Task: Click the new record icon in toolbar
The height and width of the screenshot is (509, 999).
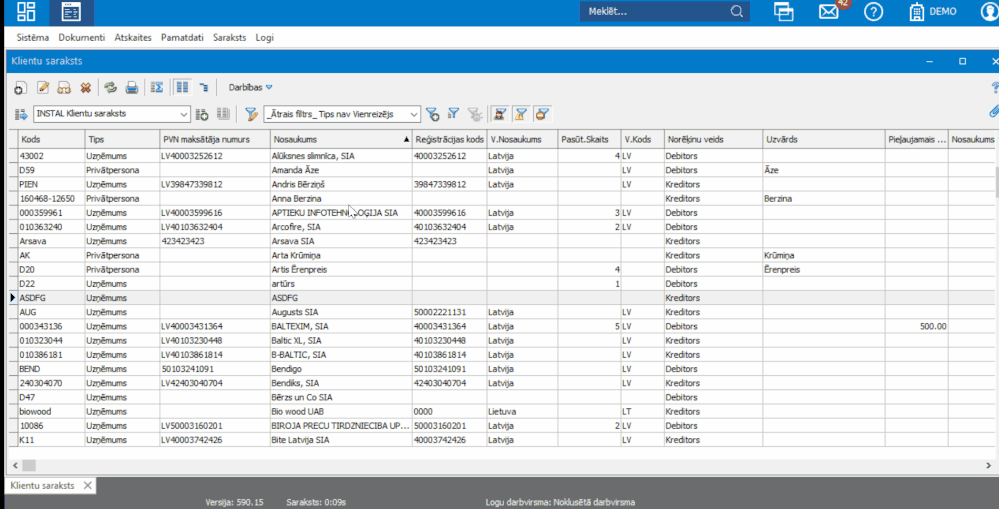Action: click(19, 88)
